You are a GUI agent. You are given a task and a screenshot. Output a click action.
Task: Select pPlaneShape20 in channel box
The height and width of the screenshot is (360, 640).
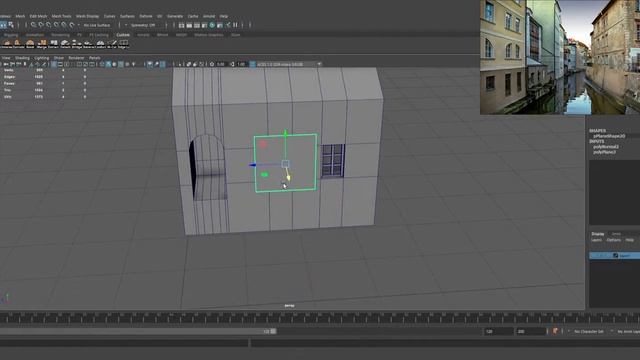click(x=609, y=136)
